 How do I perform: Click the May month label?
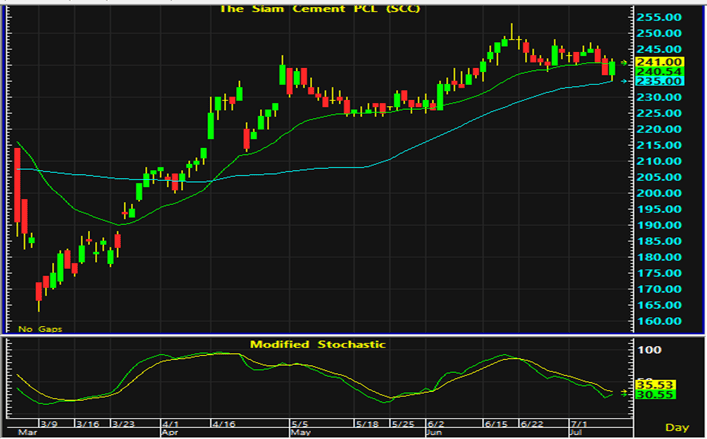tap(300, 433)
